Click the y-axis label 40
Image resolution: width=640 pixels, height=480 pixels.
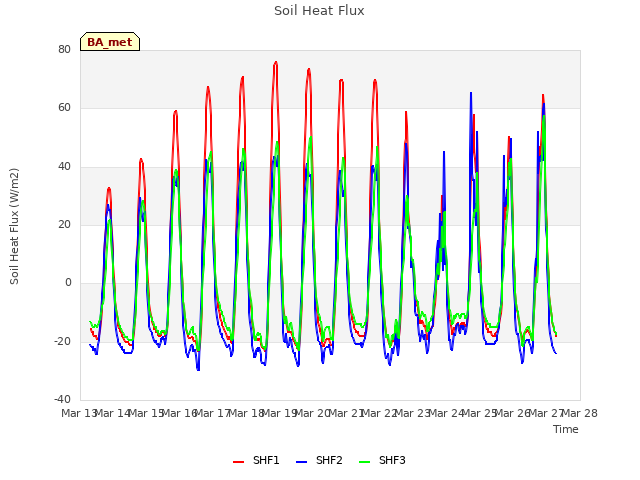point(64,166)
